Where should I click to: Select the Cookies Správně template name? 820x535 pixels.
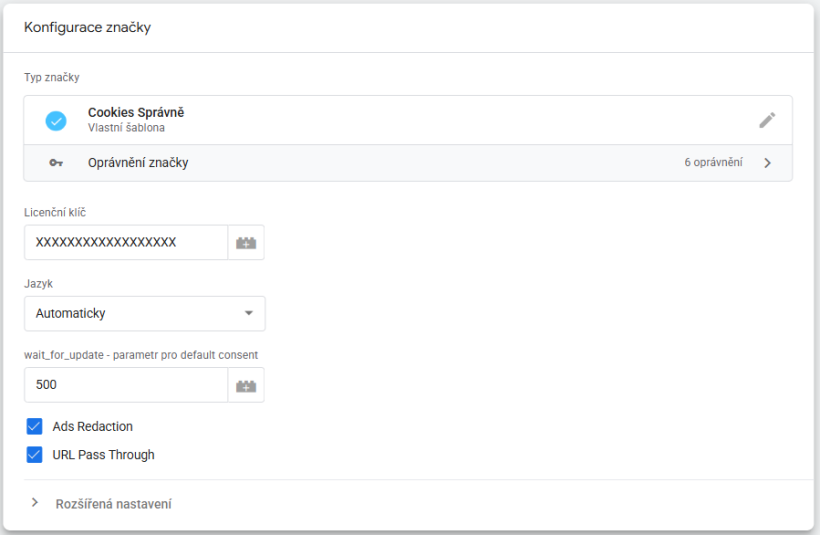pyautogui.click(x=136, y=113)
